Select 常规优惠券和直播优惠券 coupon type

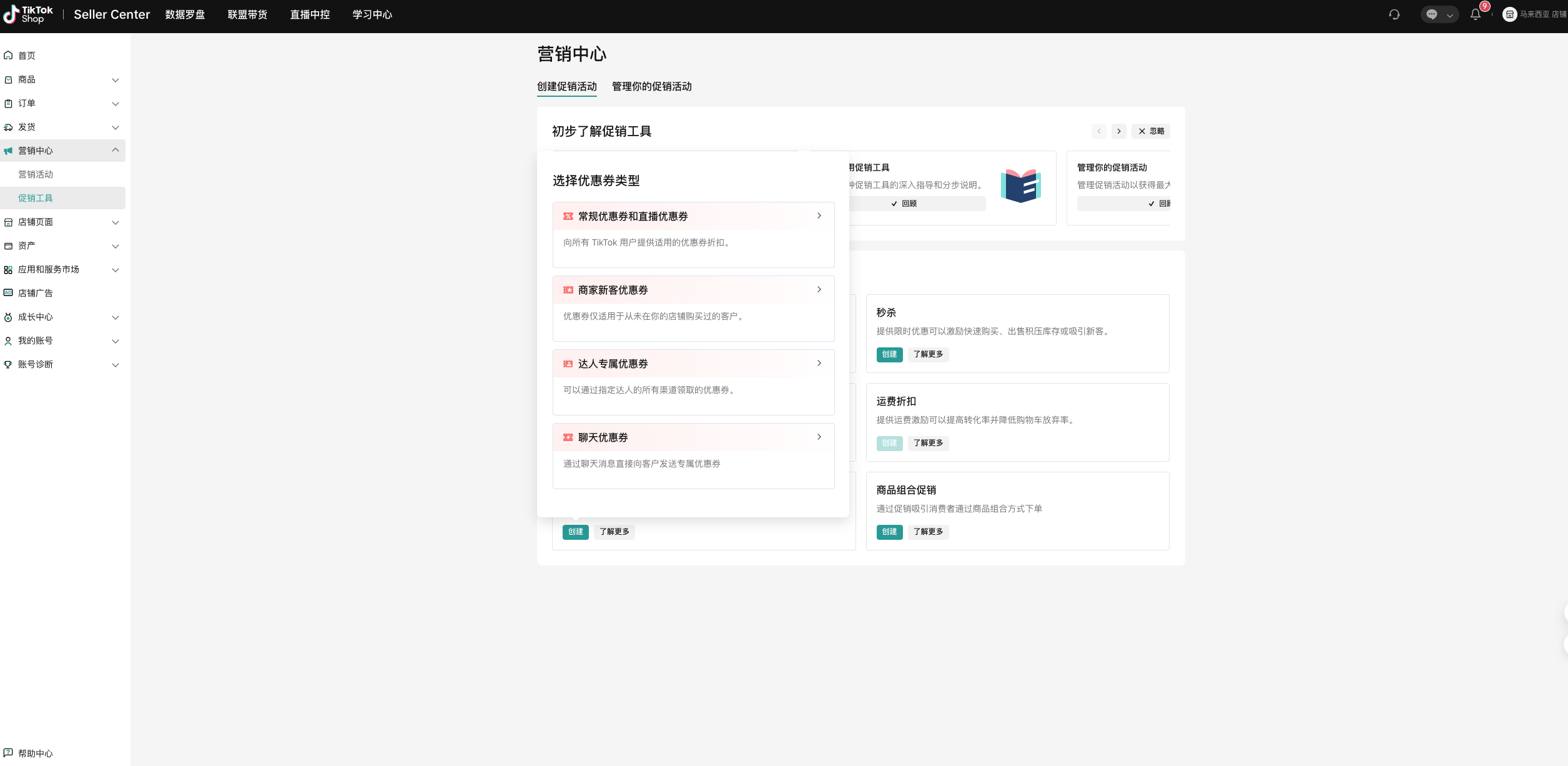click(693, 216)
